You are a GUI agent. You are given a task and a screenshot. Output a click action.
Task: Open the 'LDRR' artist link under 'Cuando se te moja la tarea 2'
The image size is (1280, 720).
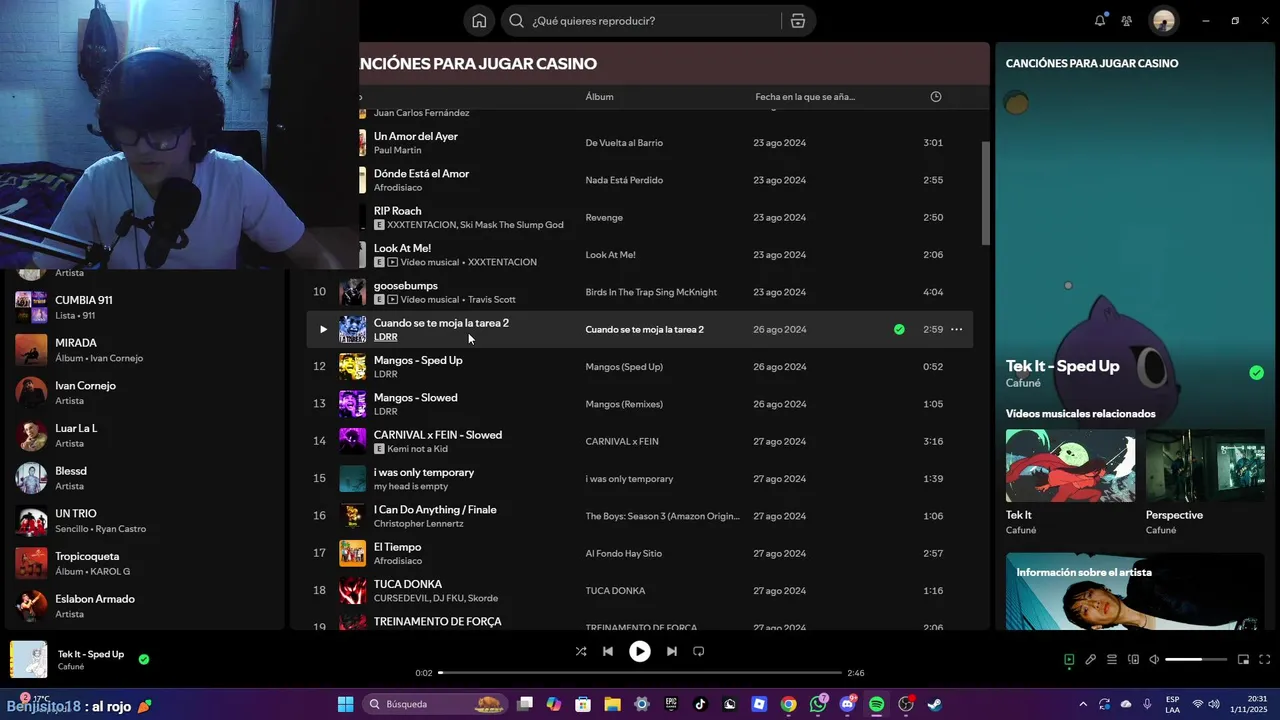coord(386,337)
